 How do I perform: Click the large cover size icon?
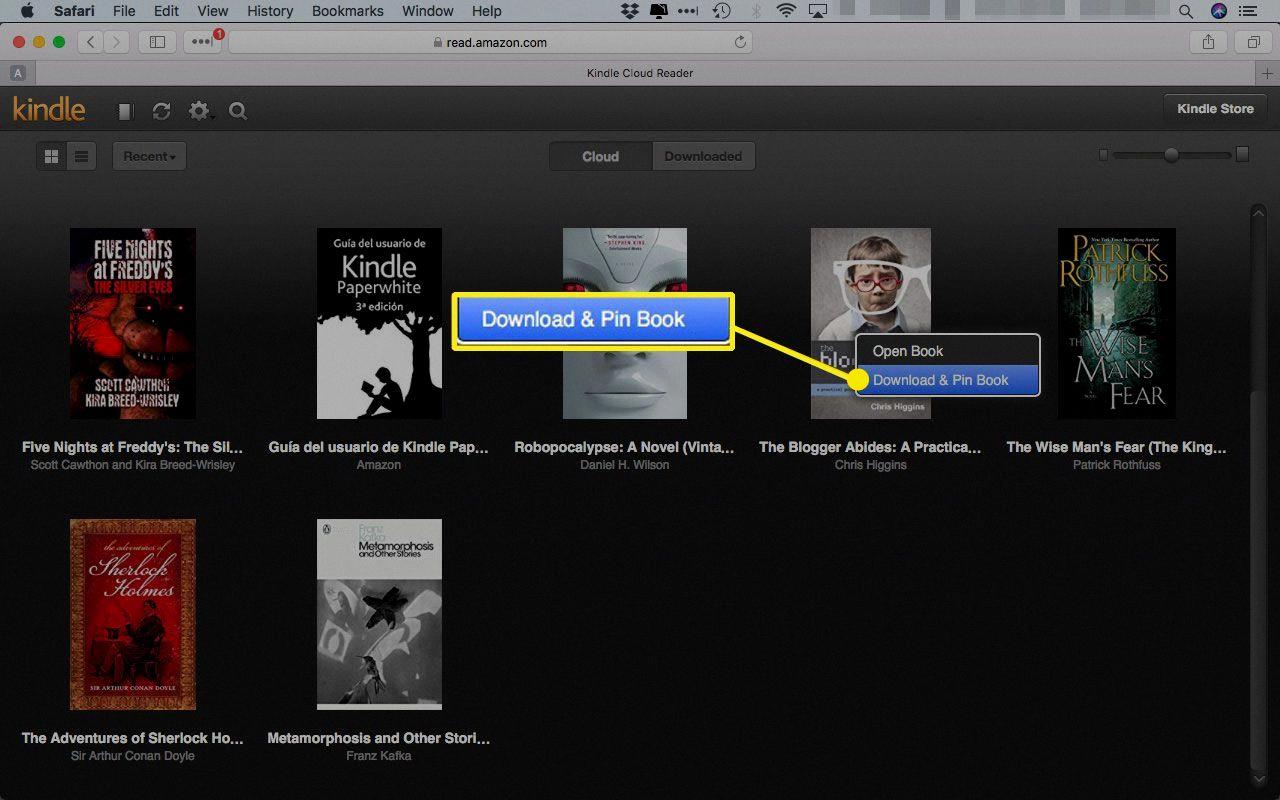[1242, 154]
